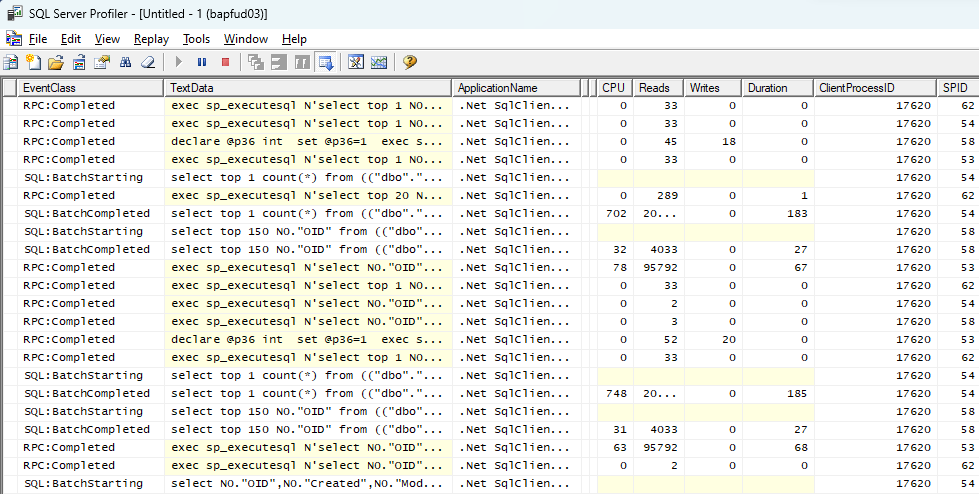979x494 pixels.
Task: Open a trace file via folder icon
Action: point(56,62)
